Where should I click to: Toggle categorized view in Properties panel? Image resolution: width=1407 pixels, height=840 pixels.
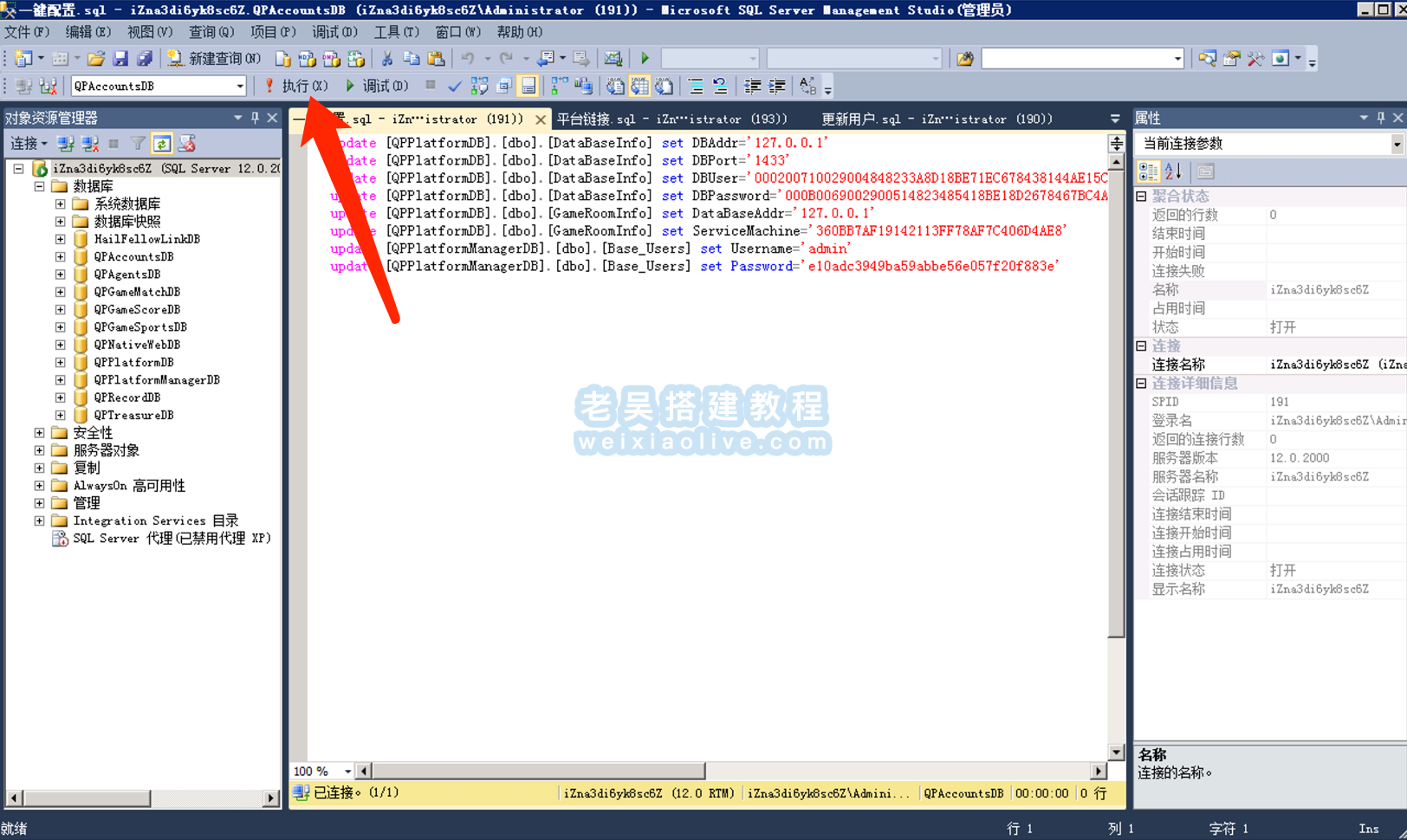(x=1148, y=171)
